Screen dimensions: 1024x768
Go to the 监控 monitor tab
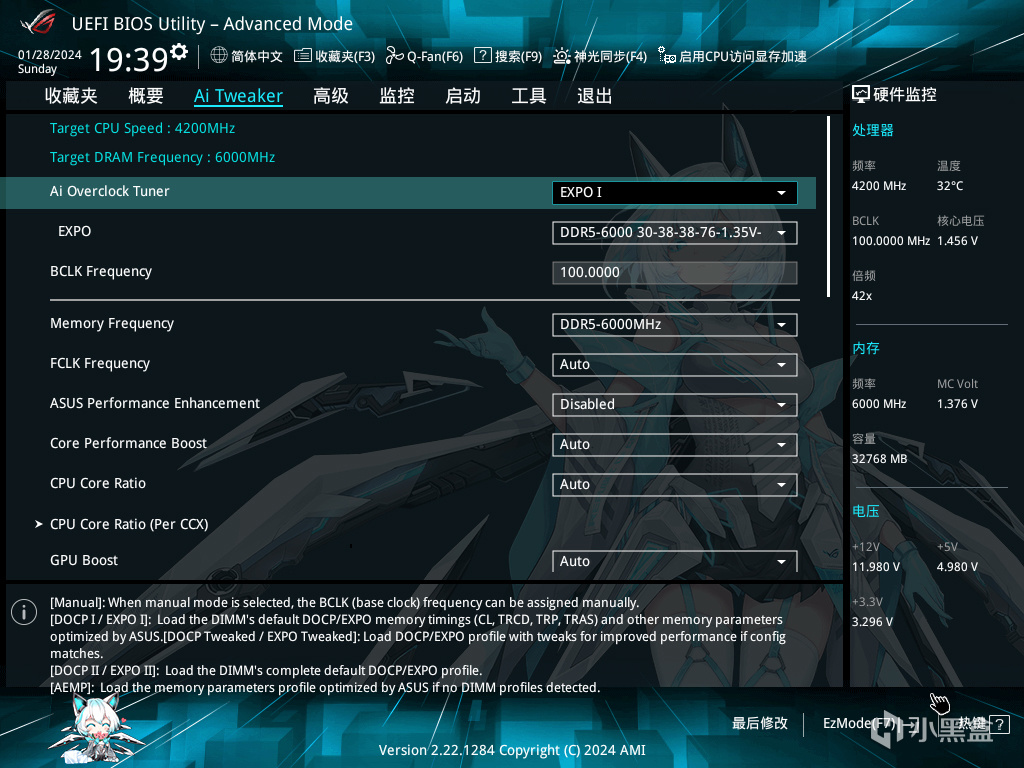point(397,96)
